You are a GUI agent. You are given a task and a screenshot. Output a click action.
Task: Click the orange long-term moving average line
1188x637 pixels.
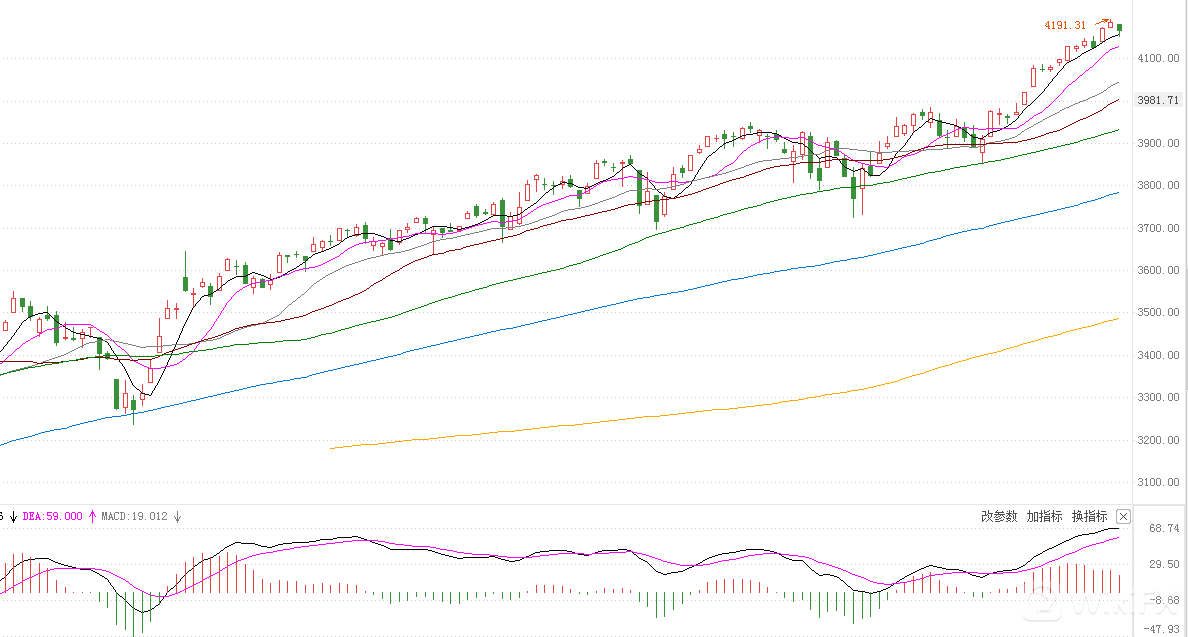coord(800,400)
